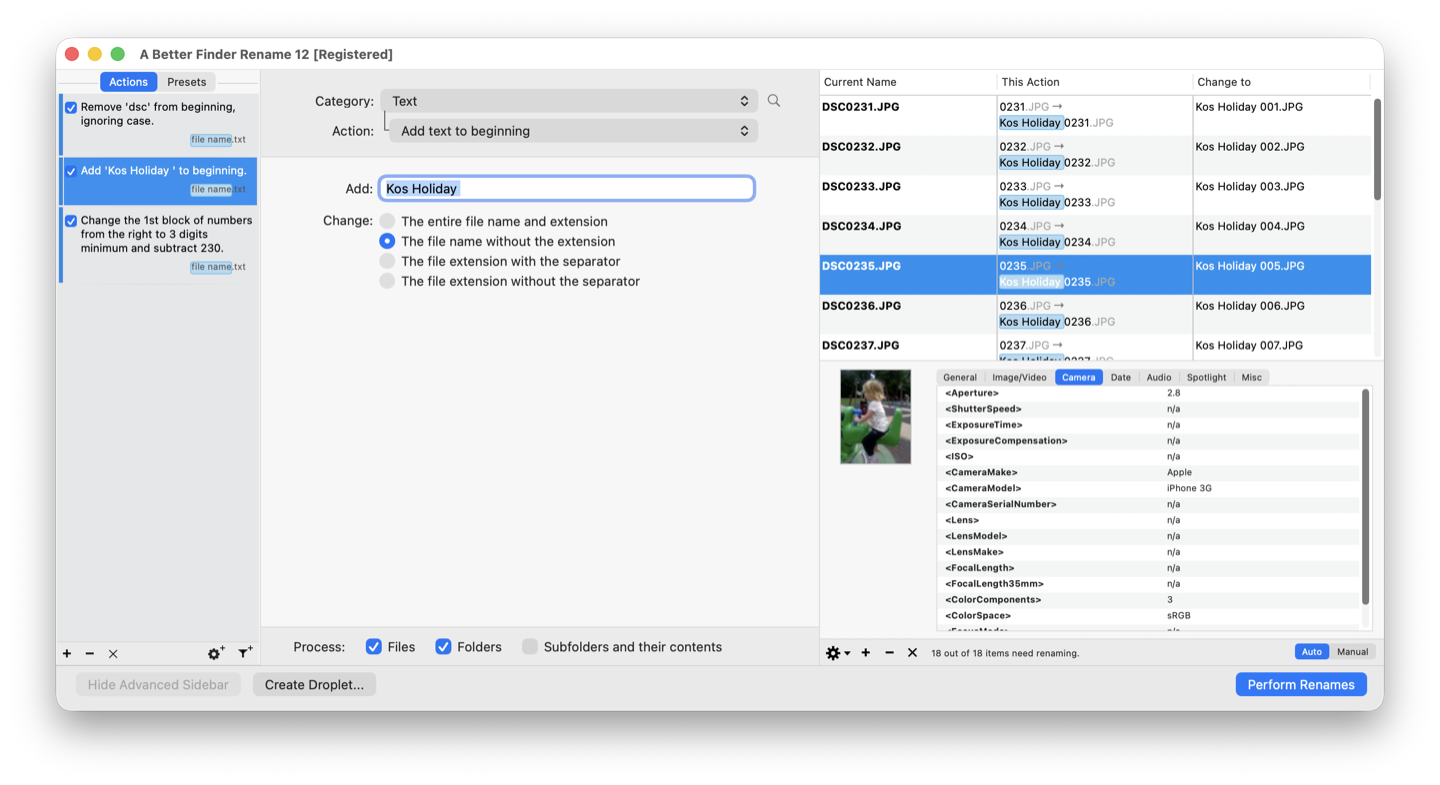
Task: Click the <CameraMake> metadata row
Action: coord(1150,472)
